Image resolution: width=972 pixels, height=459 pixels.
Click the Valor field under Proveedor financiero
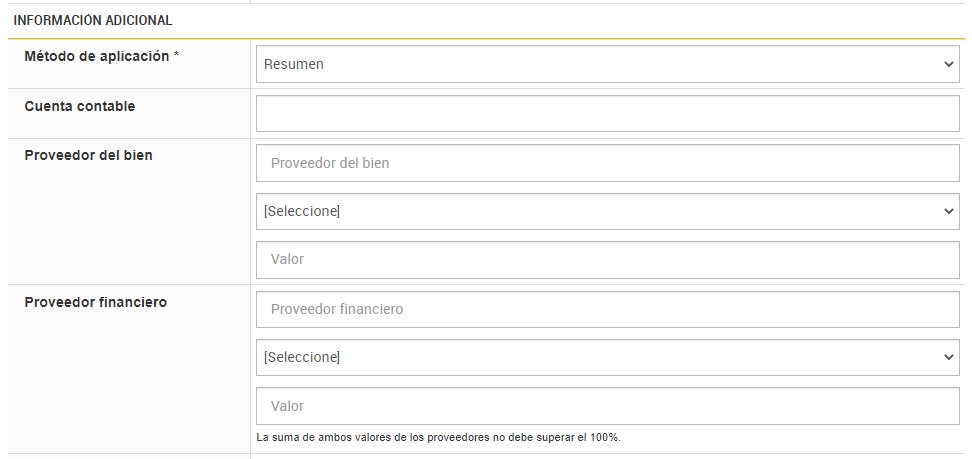tap(607, 406)
